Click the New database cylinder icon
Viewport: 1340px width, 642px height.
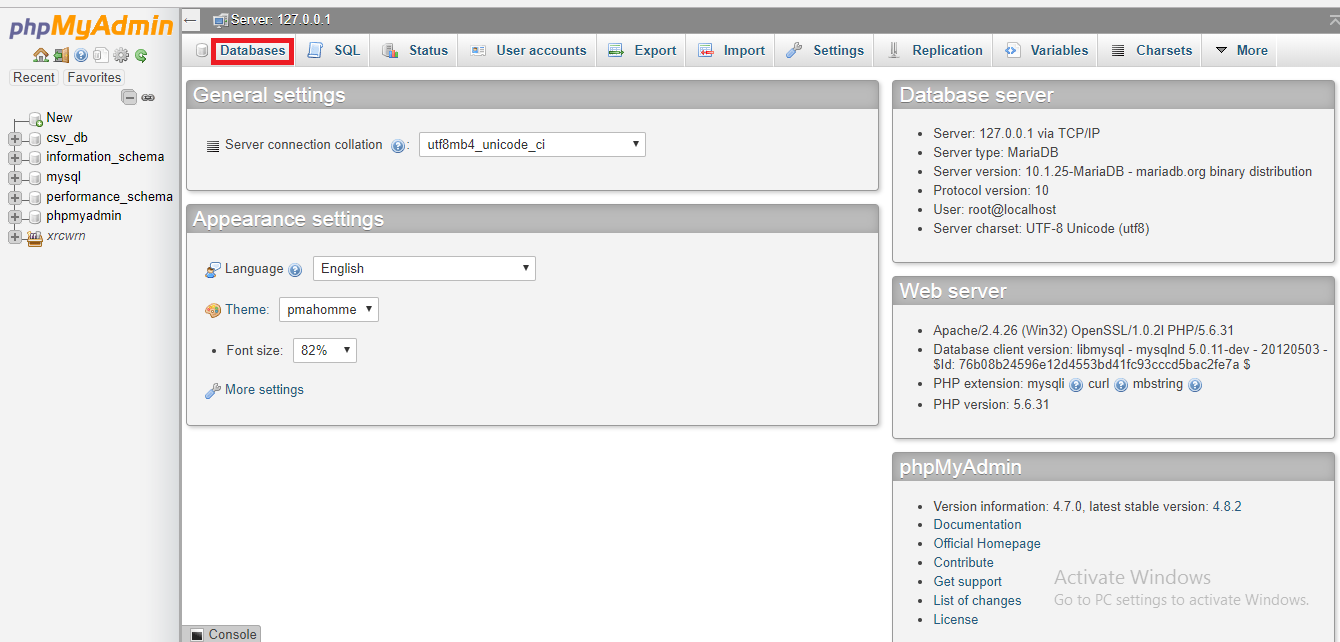tap(35, 119)
